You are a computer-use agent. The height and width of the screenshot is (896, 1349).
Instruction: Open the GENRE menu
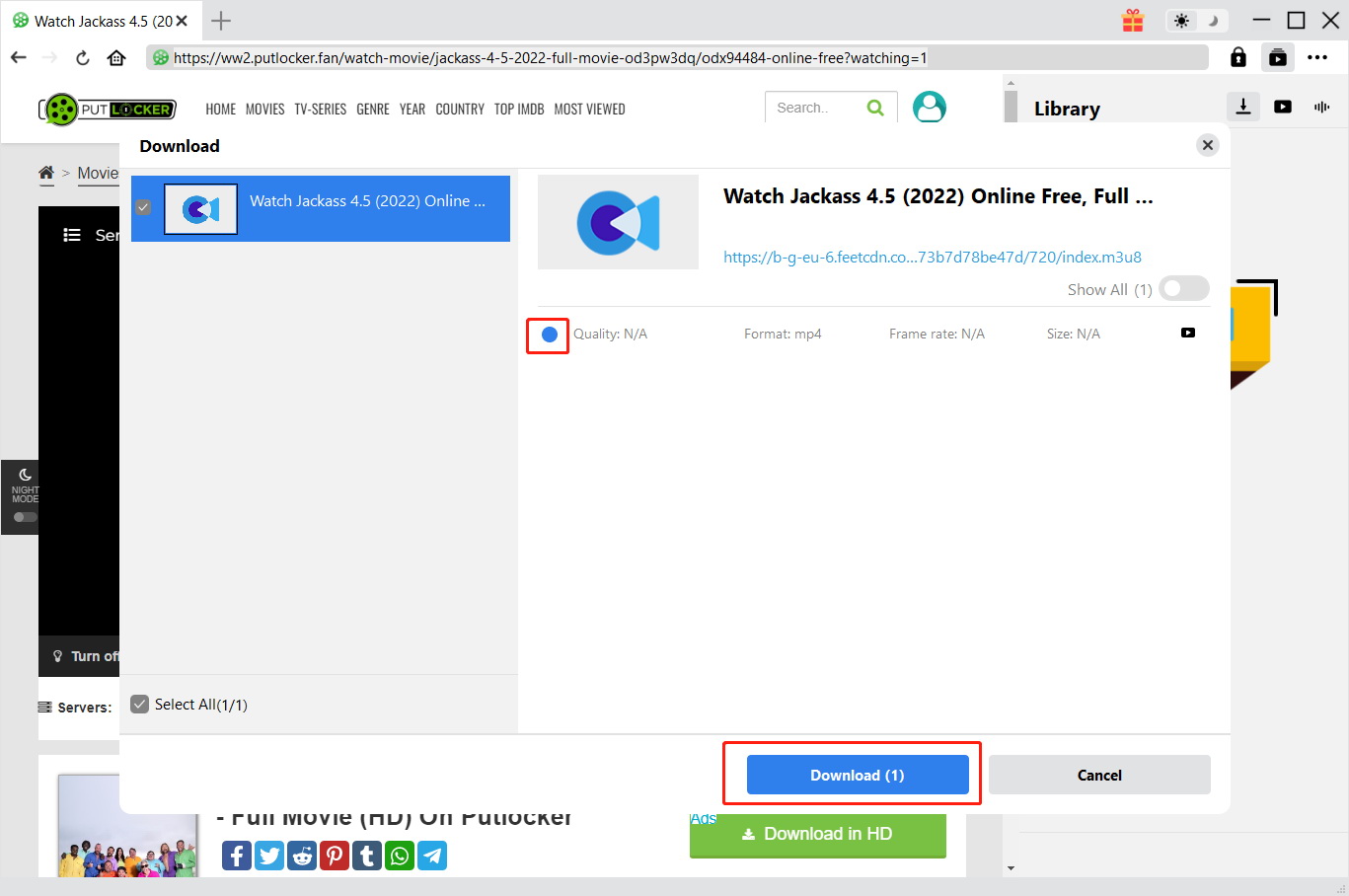pos(373,110)
